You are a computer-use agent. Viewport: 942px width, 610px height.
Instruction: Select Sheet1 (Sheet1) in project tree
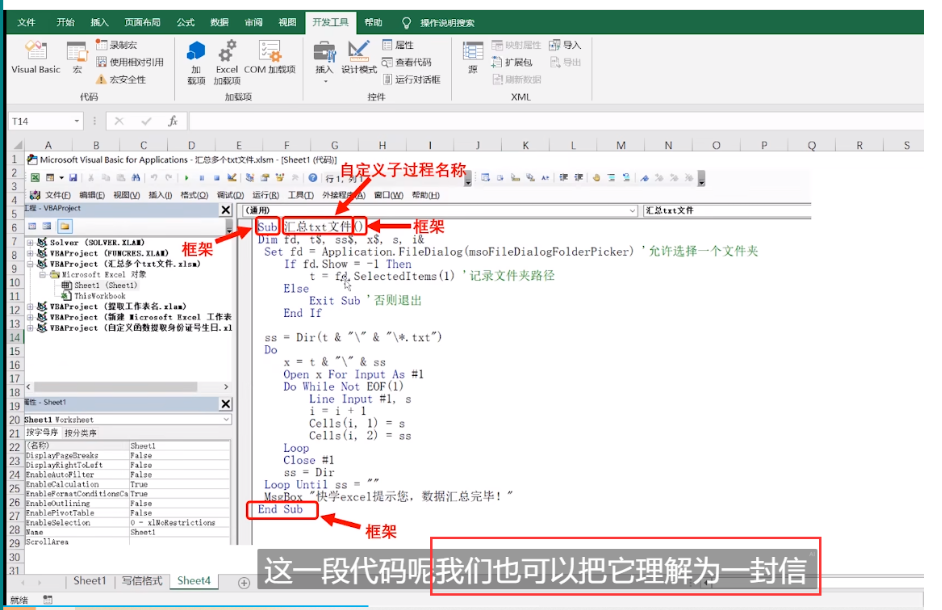[99, 285]
